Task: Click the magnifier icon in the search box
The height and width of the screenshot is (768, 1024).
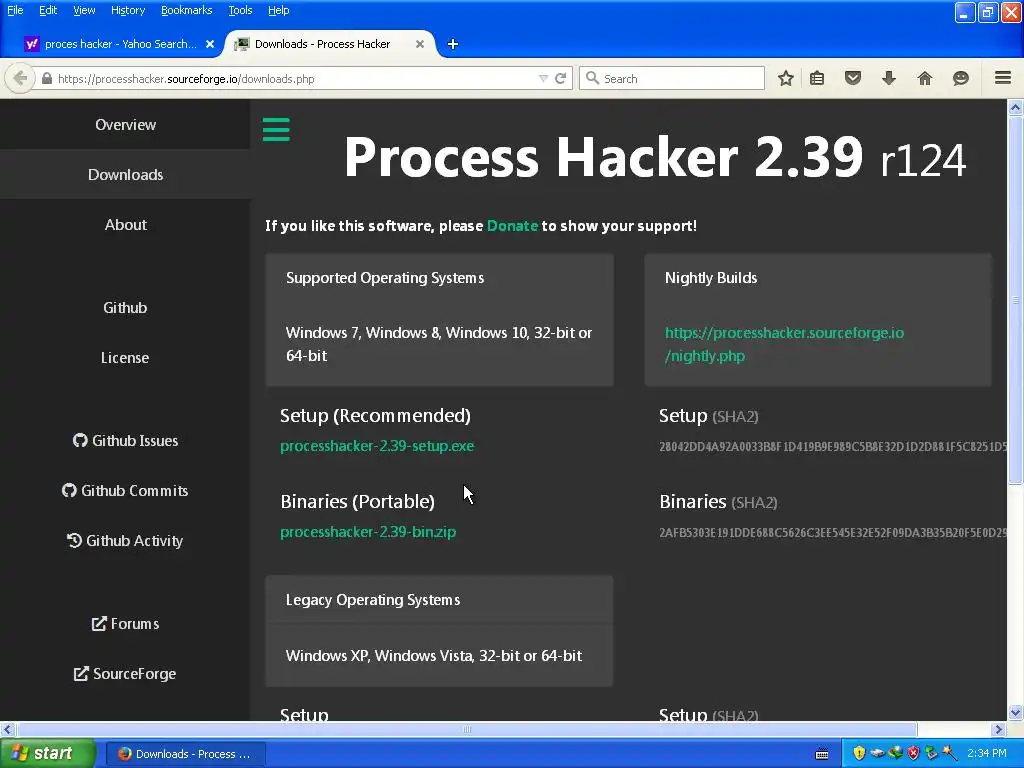Action: [592, 78]
